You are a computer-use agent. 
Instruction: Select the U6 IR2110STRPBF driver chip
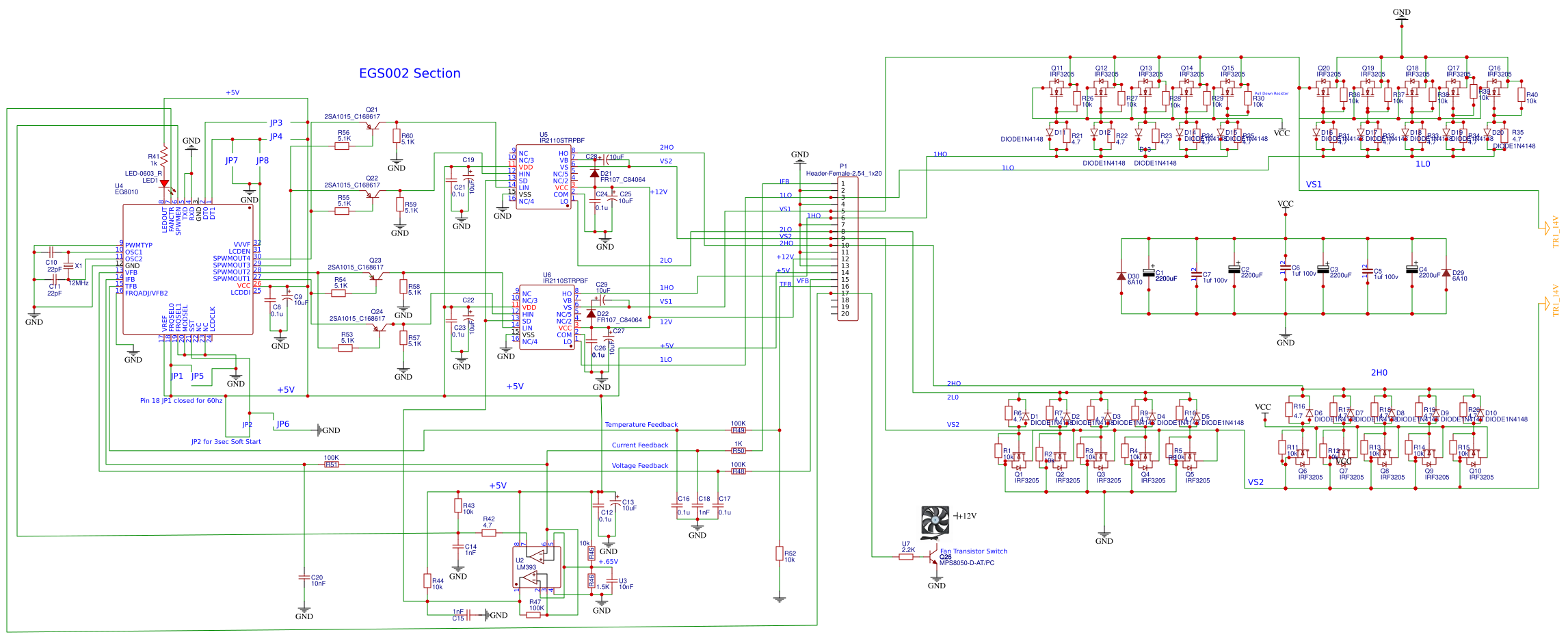tap(547, 317)
